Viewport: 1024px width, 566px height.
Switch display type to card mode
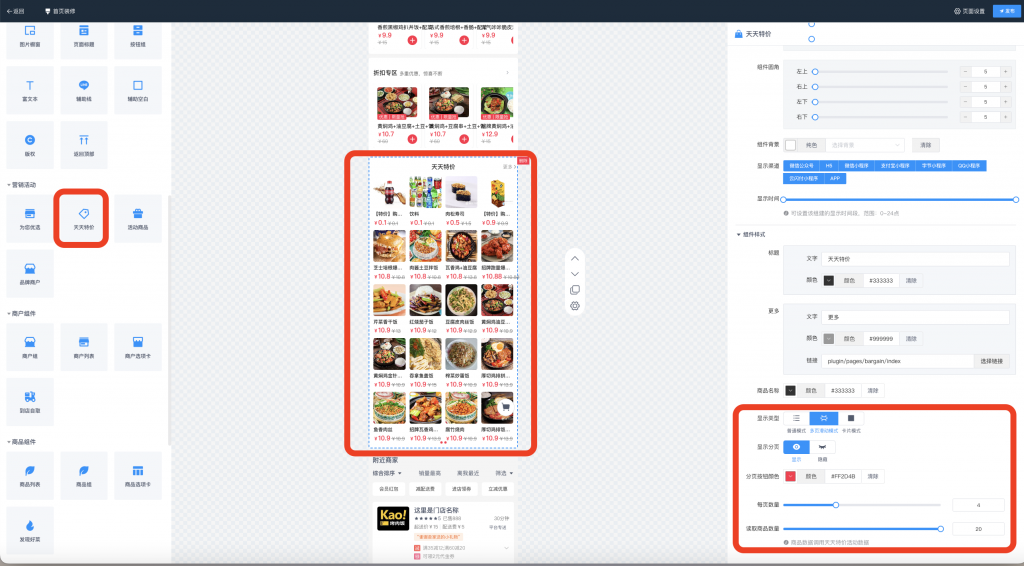pos(850,418)
